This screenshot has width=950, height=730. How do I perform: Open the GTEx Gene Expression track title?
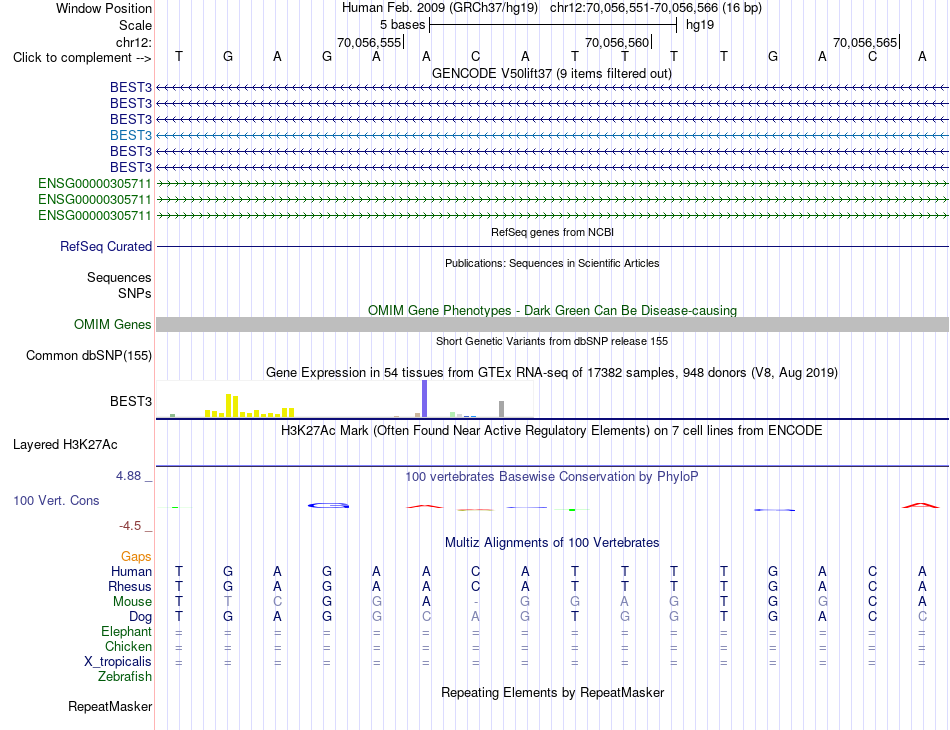tap(552, 373)
